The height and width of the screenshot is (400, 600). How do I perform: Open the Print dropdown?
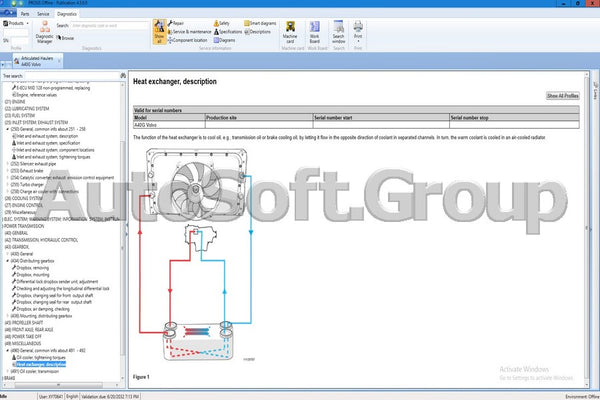pos(358,32)
